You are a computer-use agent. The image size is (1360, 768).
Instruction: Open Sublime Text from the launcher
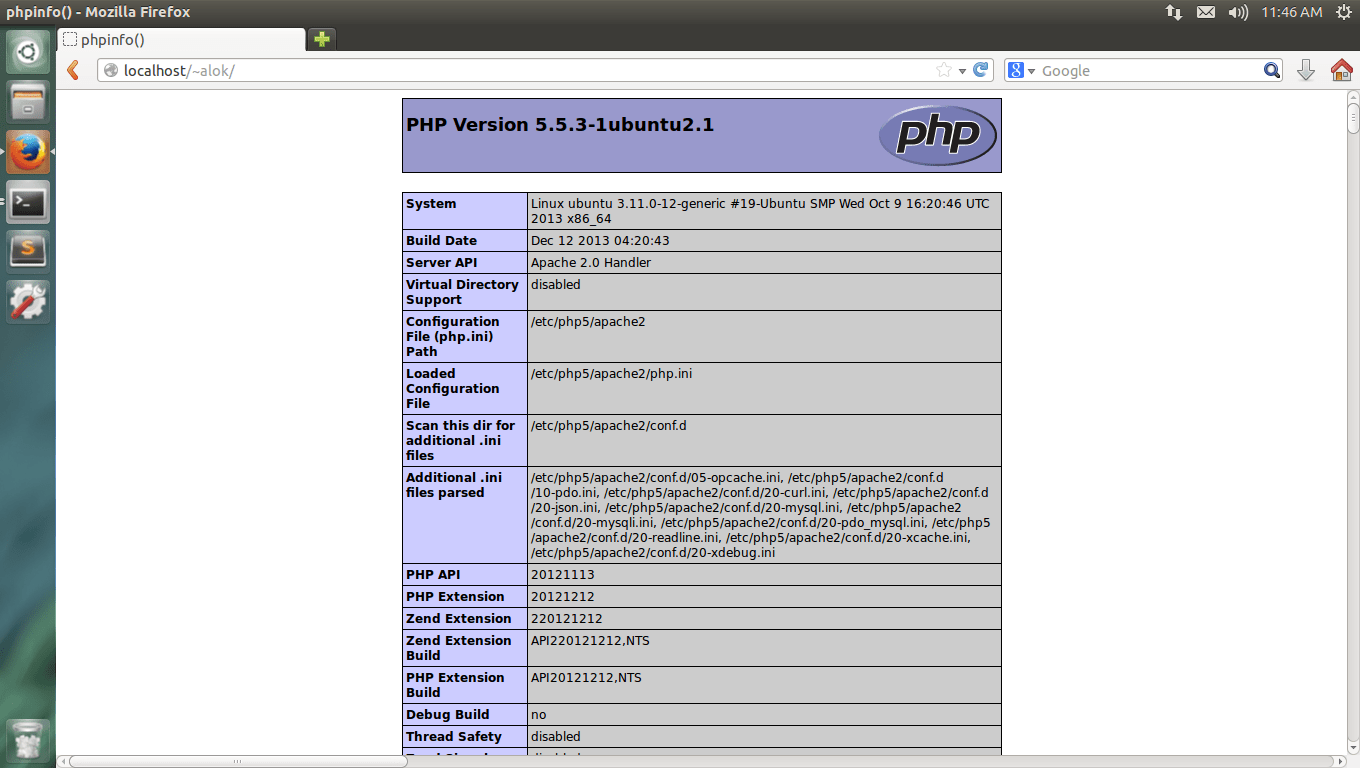(x=27, y=250)
